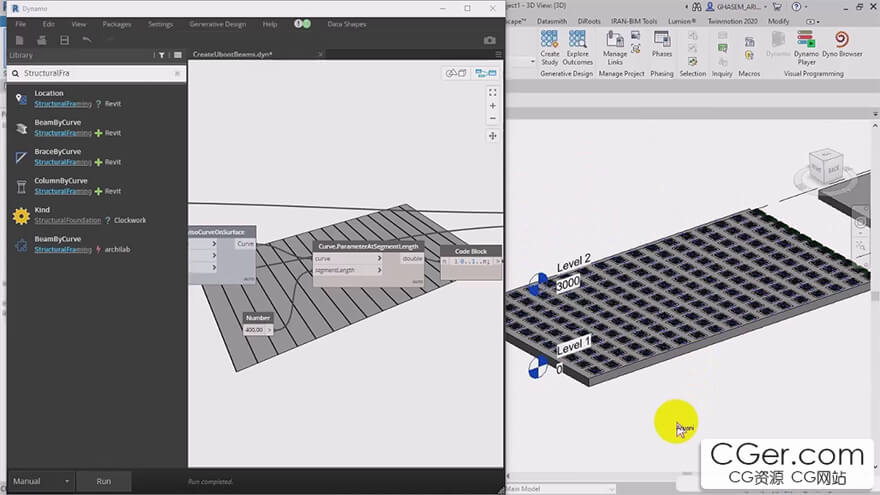Click the Revit shopping cart icon
880x495 pixels.
pos(777,7)
